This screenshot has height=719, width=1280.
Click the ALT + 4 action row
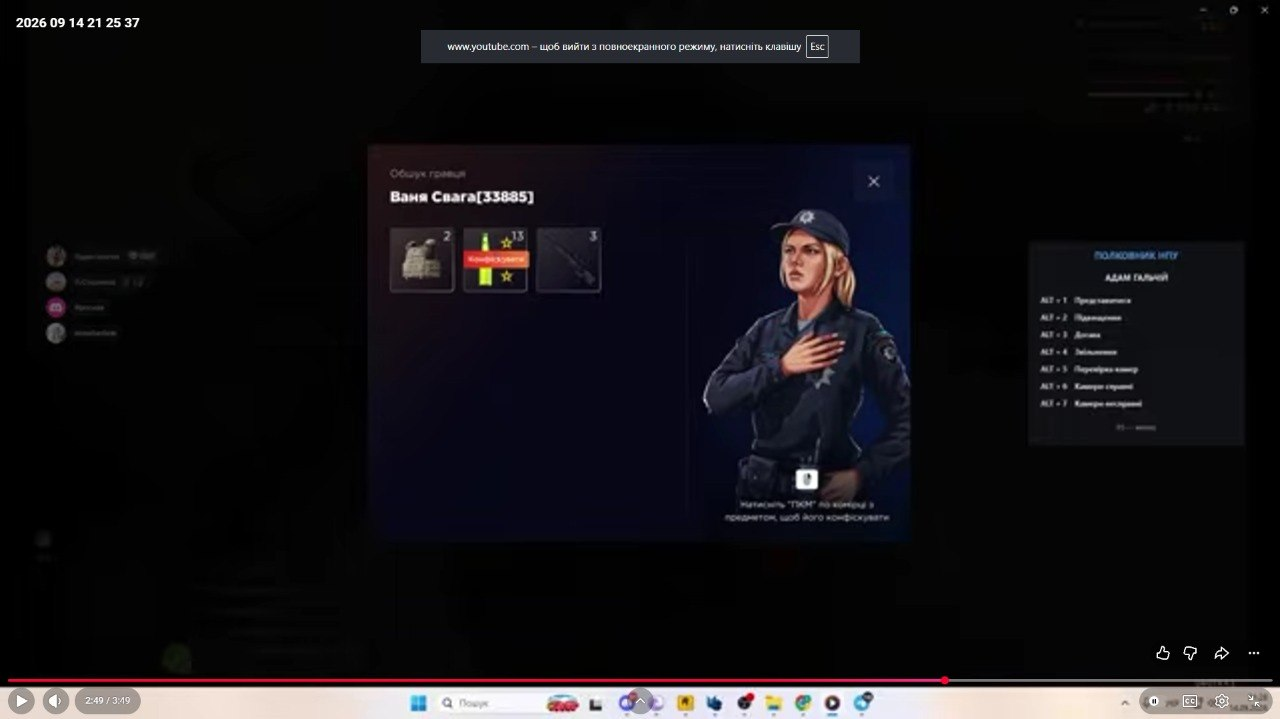(1078, 352)
